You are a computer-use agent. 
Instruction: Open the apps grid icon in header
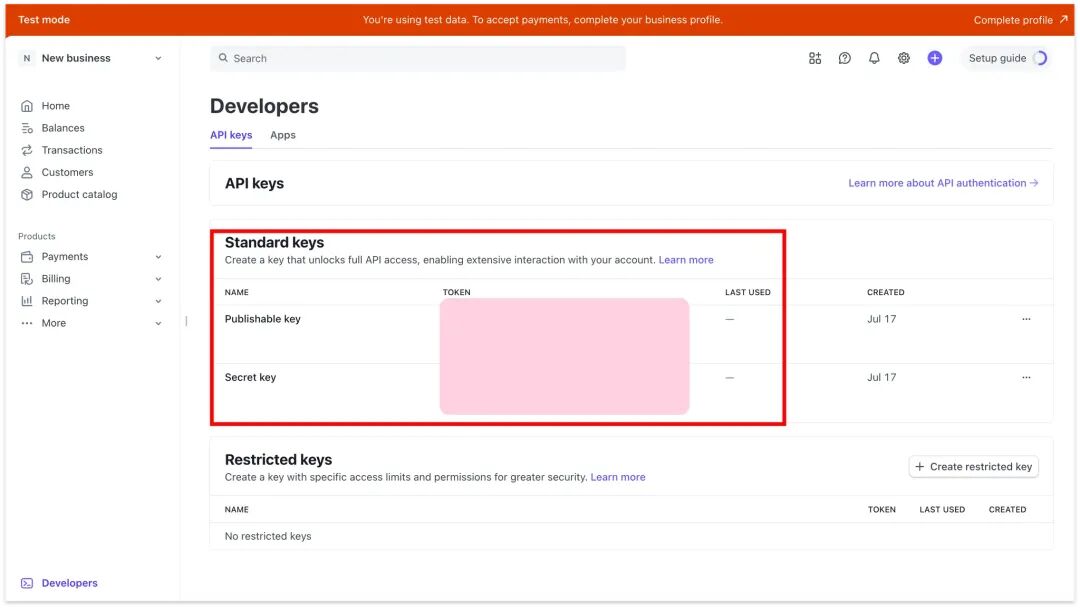pos(815,59)
